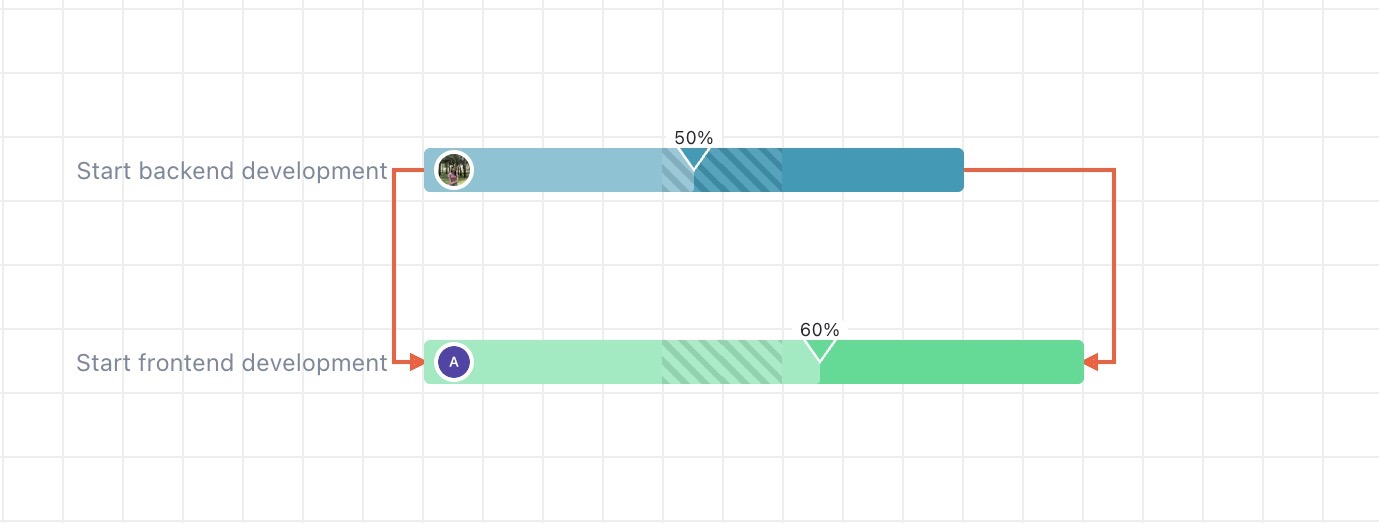The image size is (1379, 523).
Task: Click the arrowhead pointing into frontend bar's left end
Action: pos(416,362)
